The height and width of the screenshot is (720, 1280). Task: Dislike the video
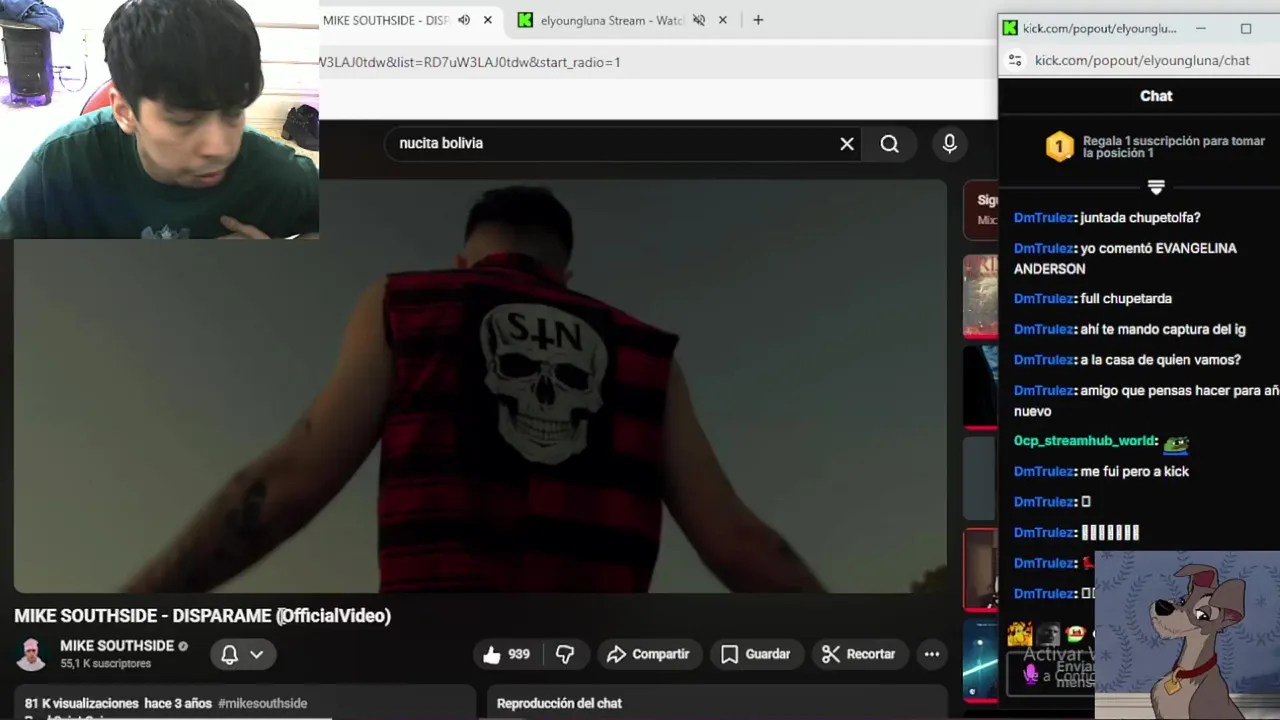(565, 654)
